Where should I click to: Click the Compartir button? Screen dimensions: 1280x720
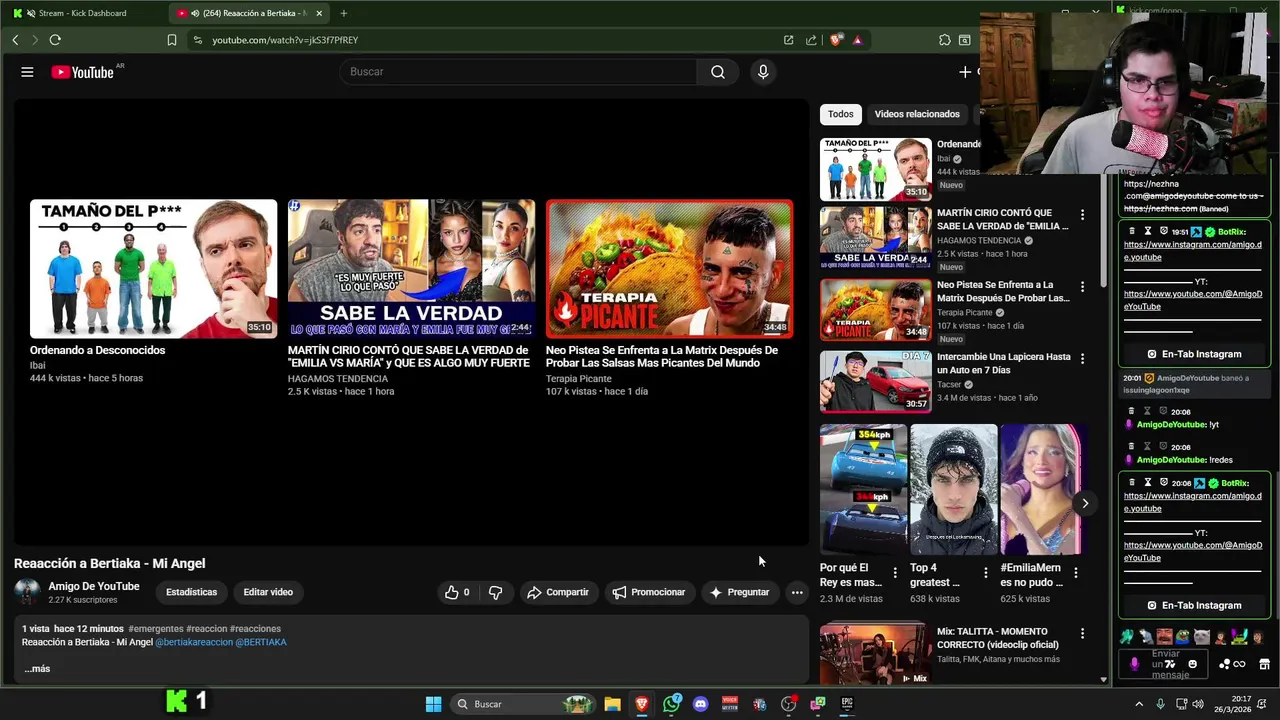click(x=558, y=592)
